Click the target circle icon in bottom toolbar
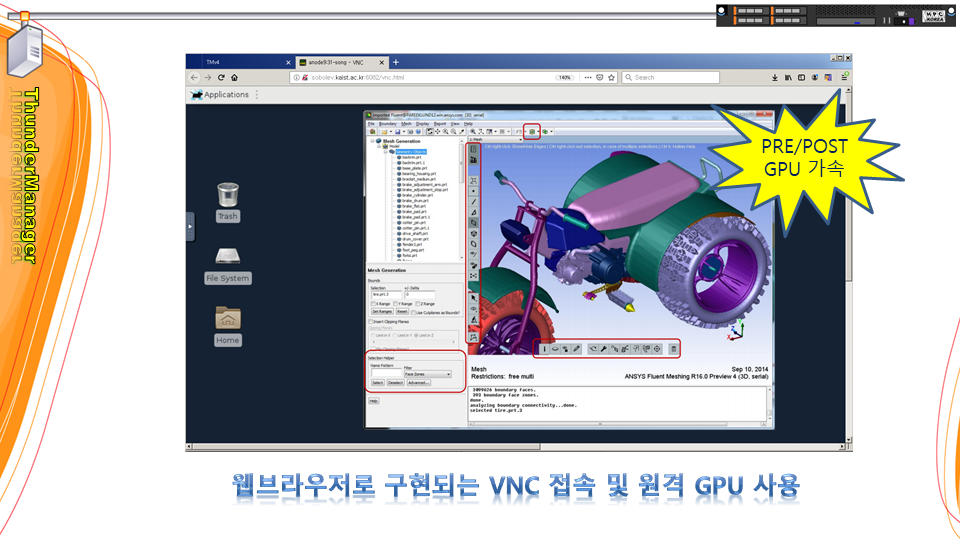Viewport: 960px width, 540px height. click(657, 349)
